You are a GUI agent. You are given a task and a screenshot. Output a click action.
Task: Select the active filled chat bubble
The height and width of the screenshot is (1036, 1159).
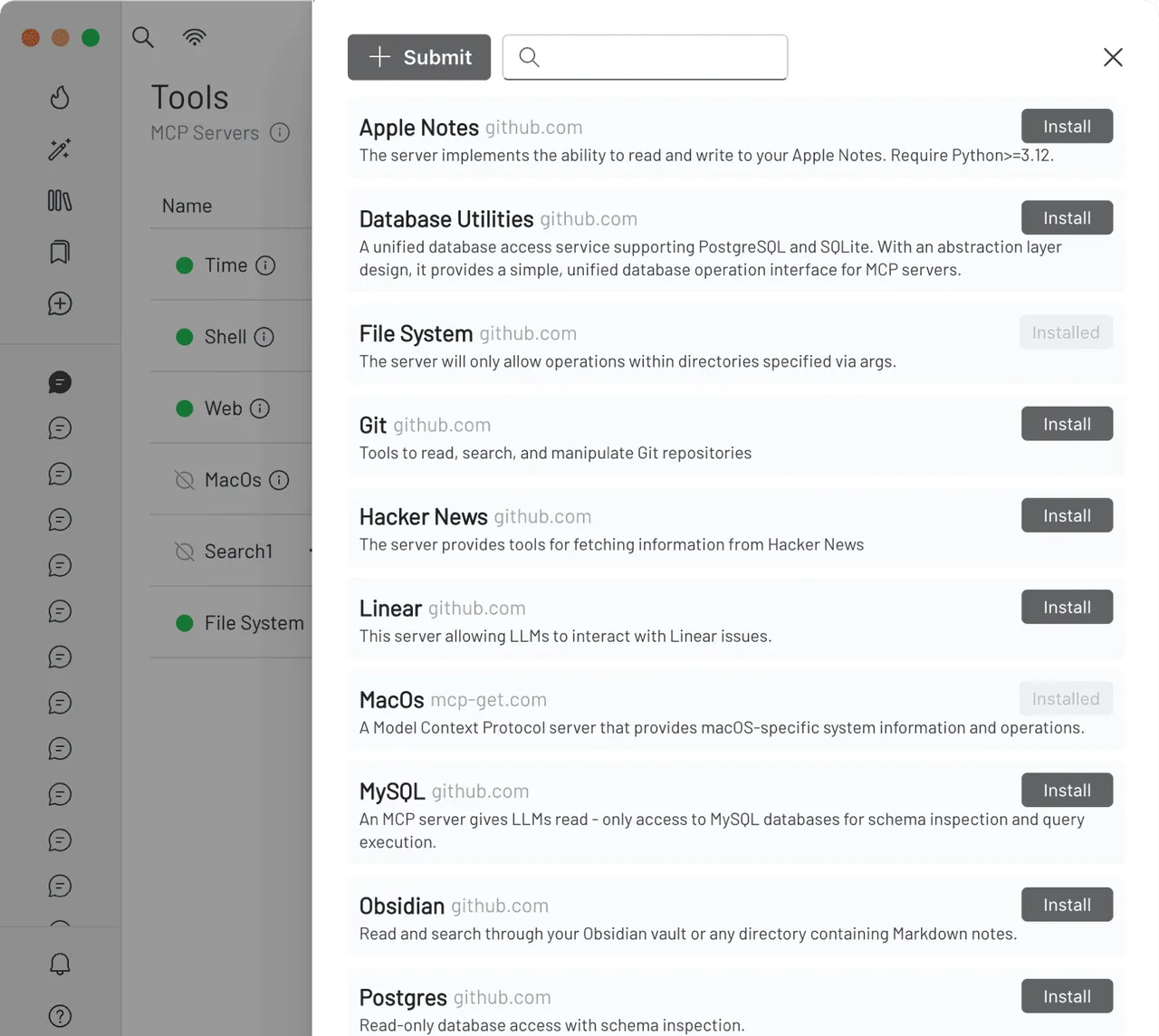[60, 382]
